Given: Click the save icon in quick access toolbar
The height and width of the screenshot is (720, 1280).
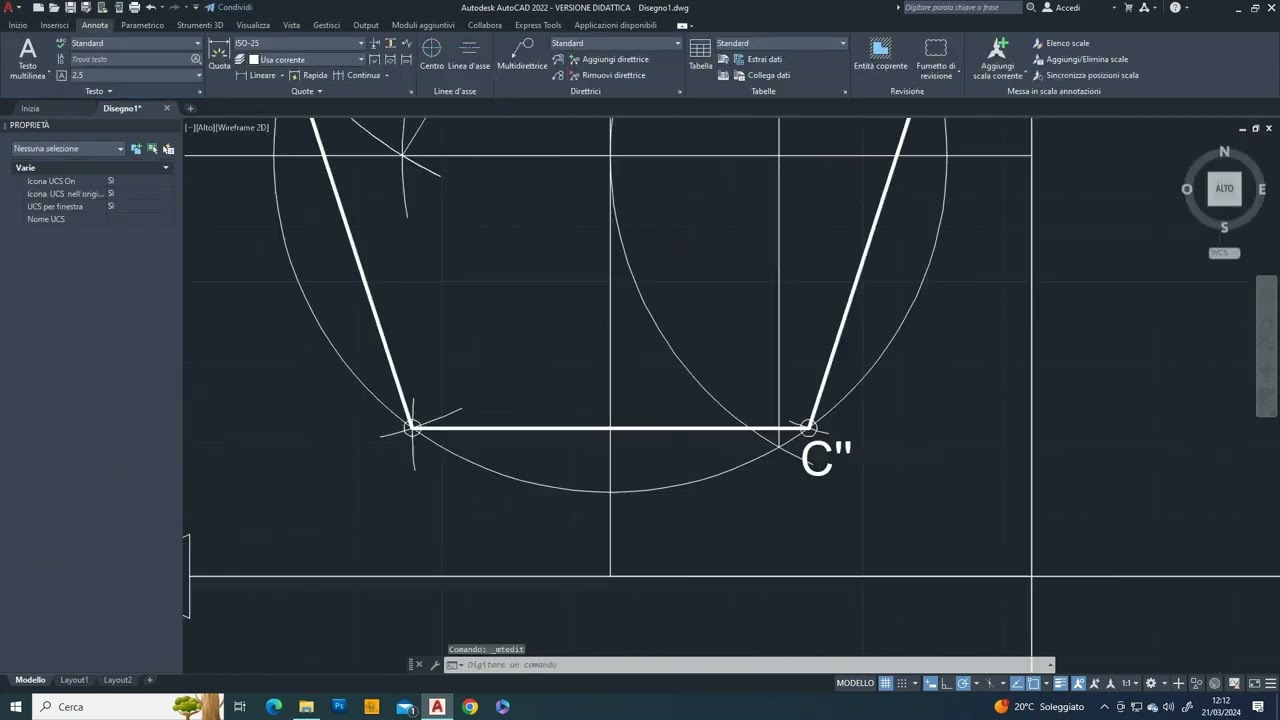Looking at the screenshot, I should point(70,7).
